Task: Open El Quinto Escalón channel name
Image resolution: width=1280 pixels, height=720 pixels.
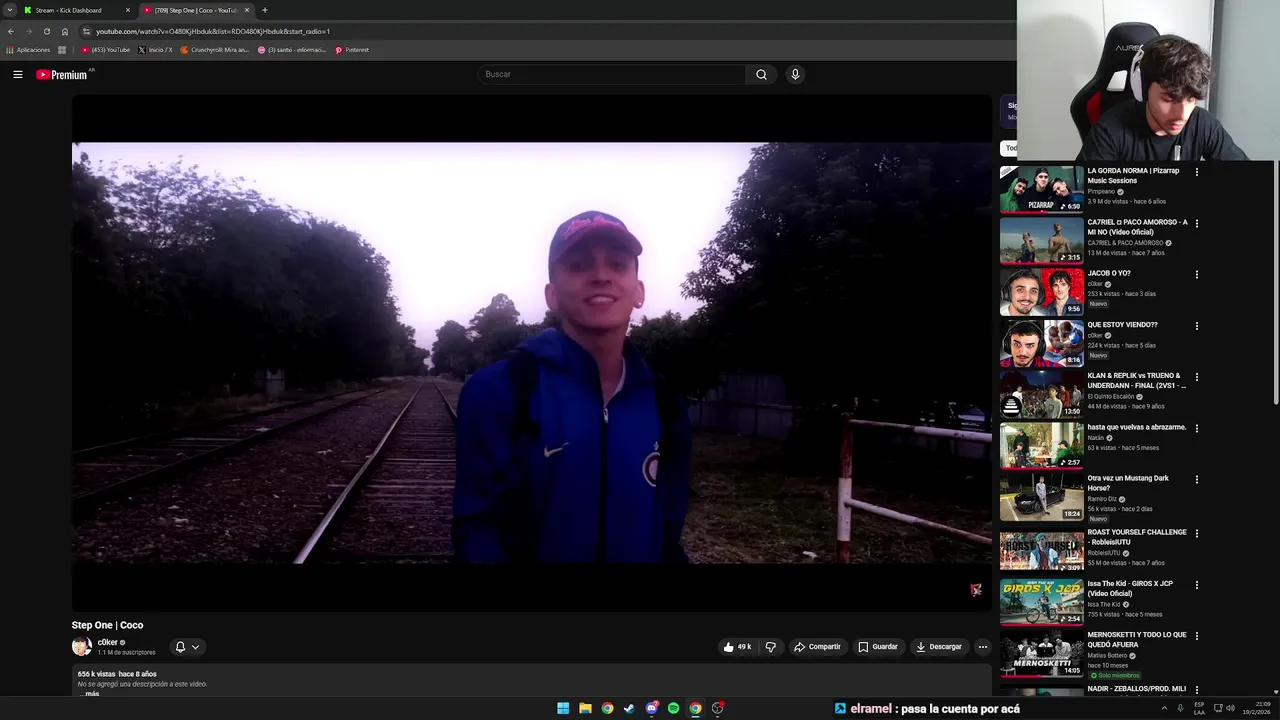Action: [x=1111, y=396]
